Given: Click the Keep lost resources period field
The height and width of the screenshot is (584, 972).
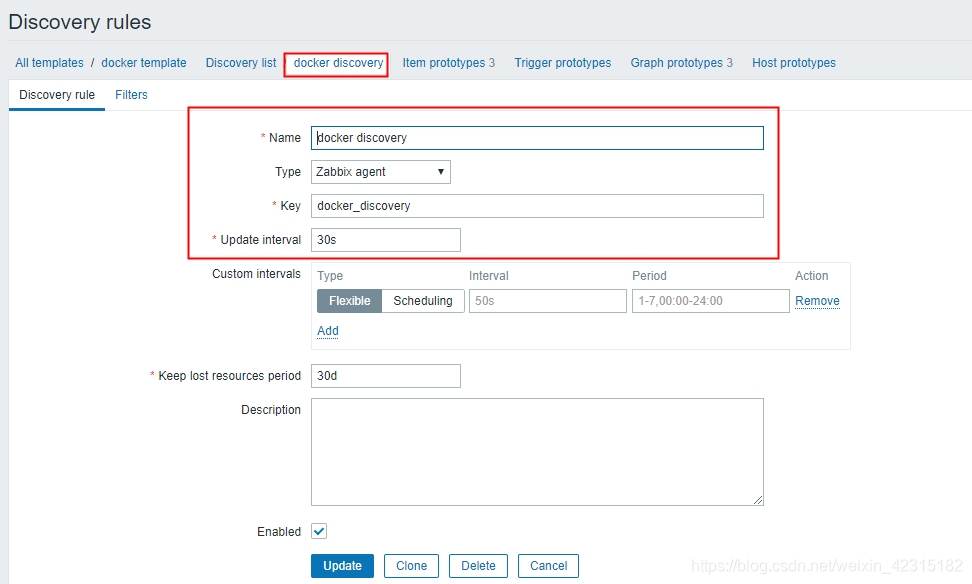Looking at the screenshot, I should 386,376.
